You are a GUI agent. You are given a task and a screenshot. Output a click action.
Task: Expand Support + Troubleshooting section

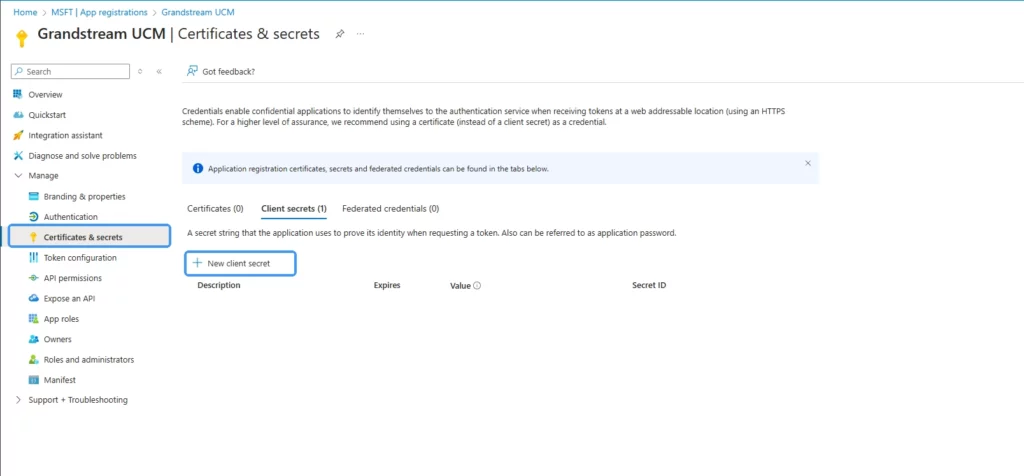tap(18, 400)
